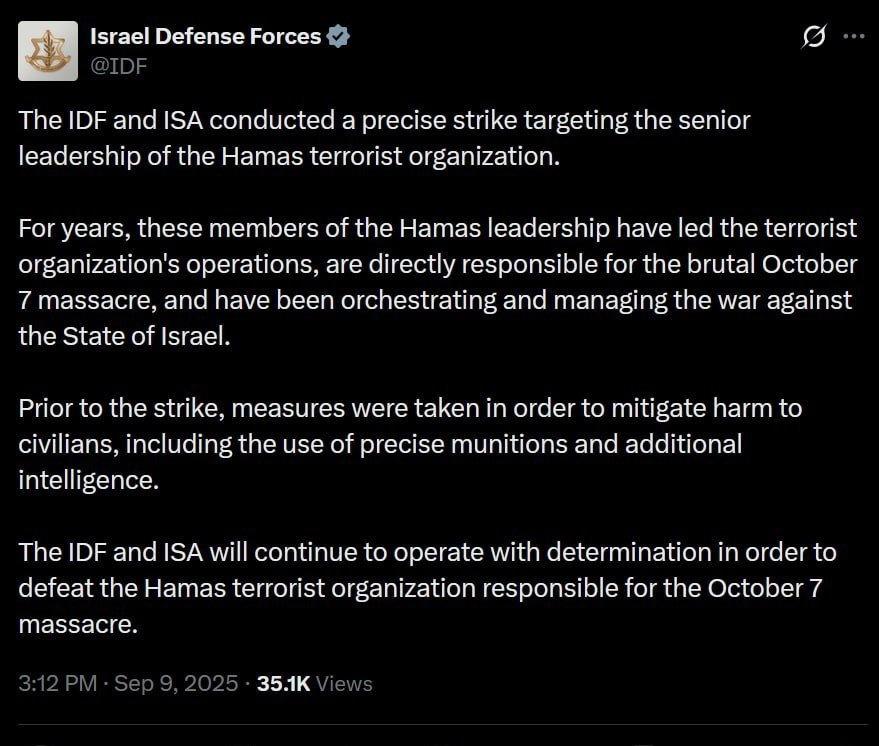This screenshot has height=746, width=879.
Task: Open the Grok explain-this-post icon
Action: [813, 36]
